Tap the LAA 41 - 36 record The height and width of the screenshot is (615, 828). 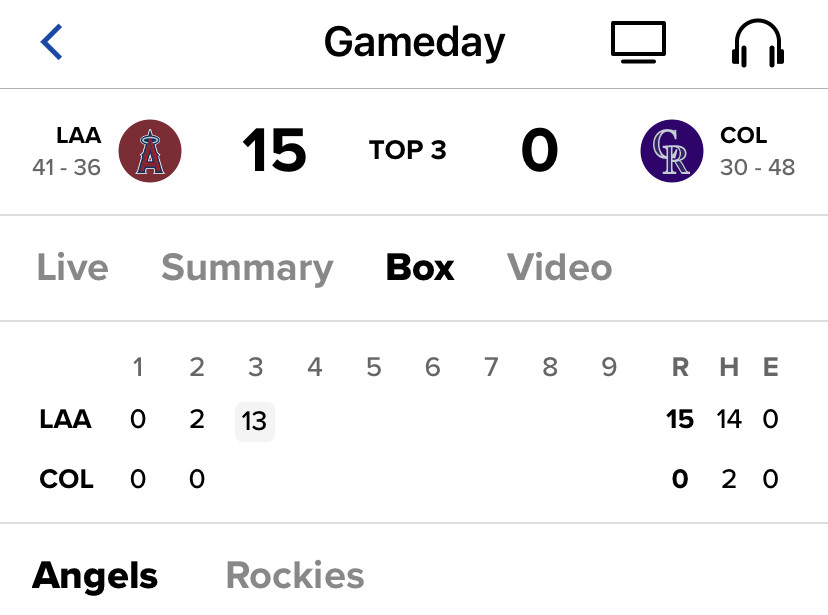(67, 152)
